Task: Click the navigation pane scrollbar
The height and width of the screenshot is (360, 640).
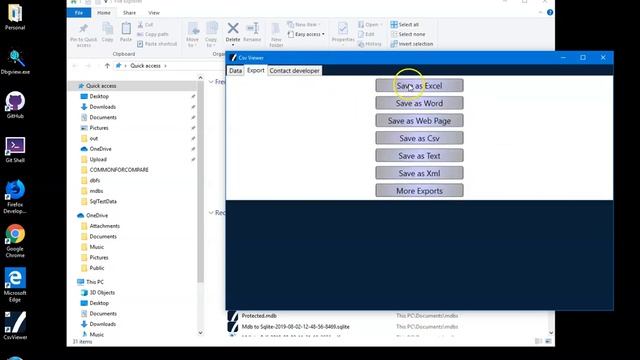Action: tap(200, 182)
